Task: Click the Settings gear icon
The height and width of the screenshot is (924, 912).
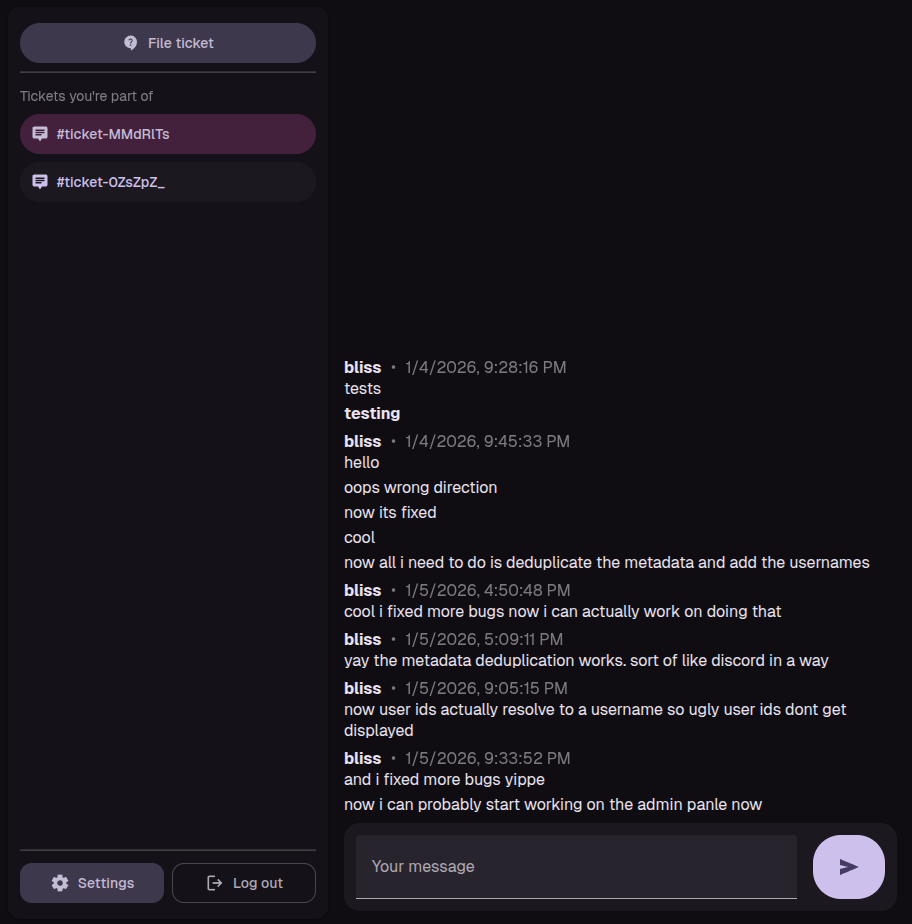Action: pyautogui.click(x=60, y=883)
